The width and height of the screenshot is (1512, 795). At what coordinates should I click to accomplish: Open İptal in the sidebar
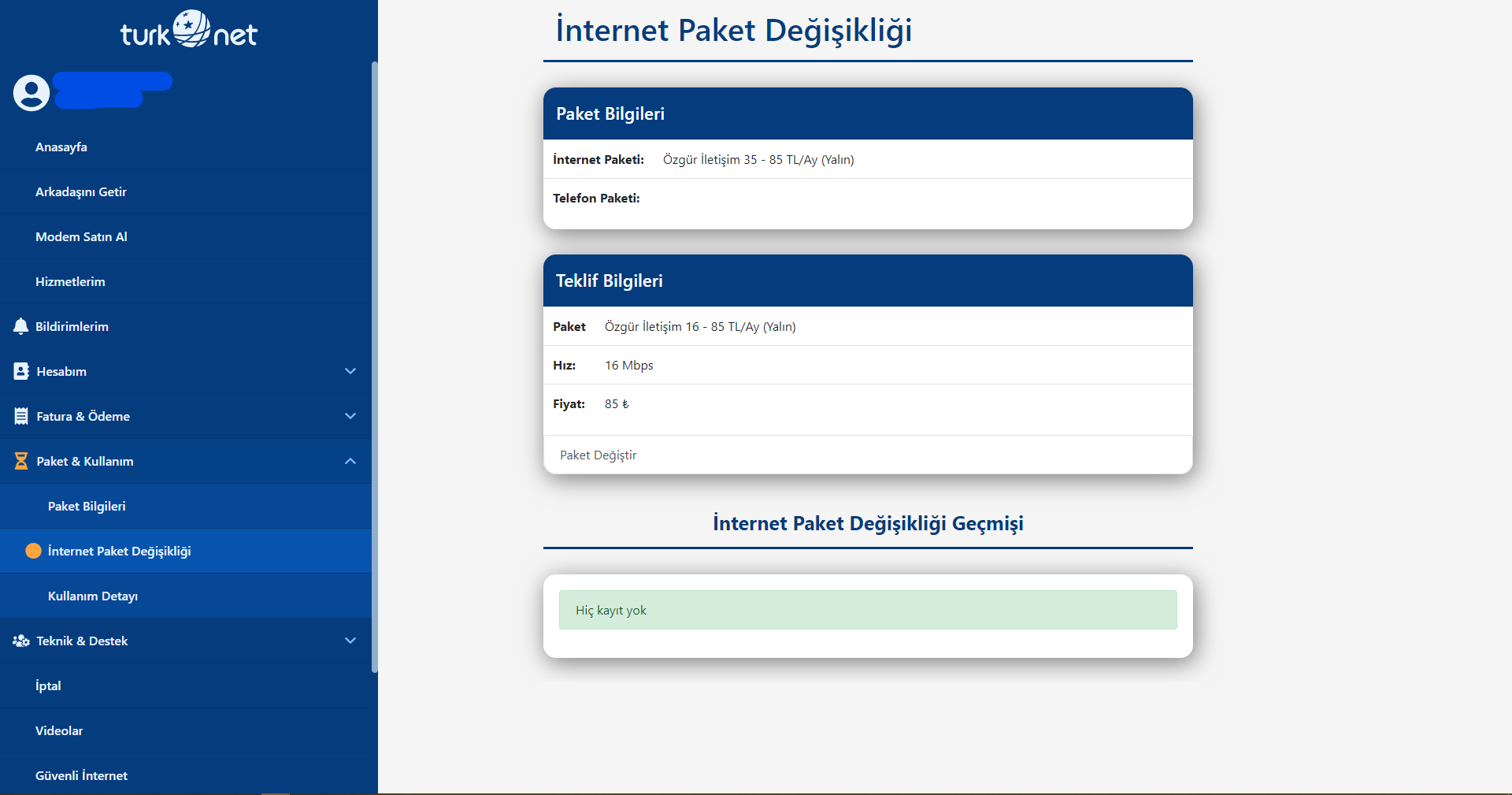point(48,685)
